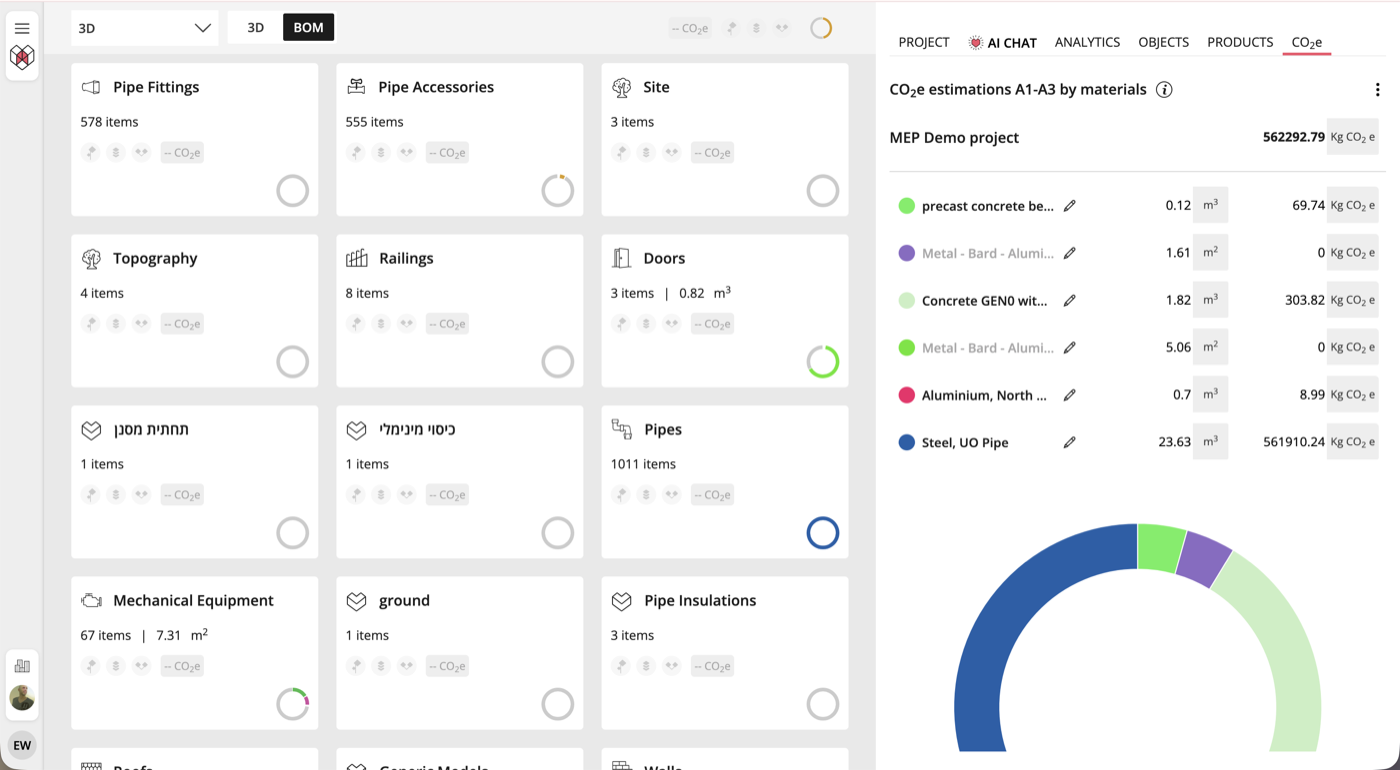This screenshot has width=1400, height=770.
Task: Click the "561910.24" value in the Steel row
Action: (x=1294, y=442)
